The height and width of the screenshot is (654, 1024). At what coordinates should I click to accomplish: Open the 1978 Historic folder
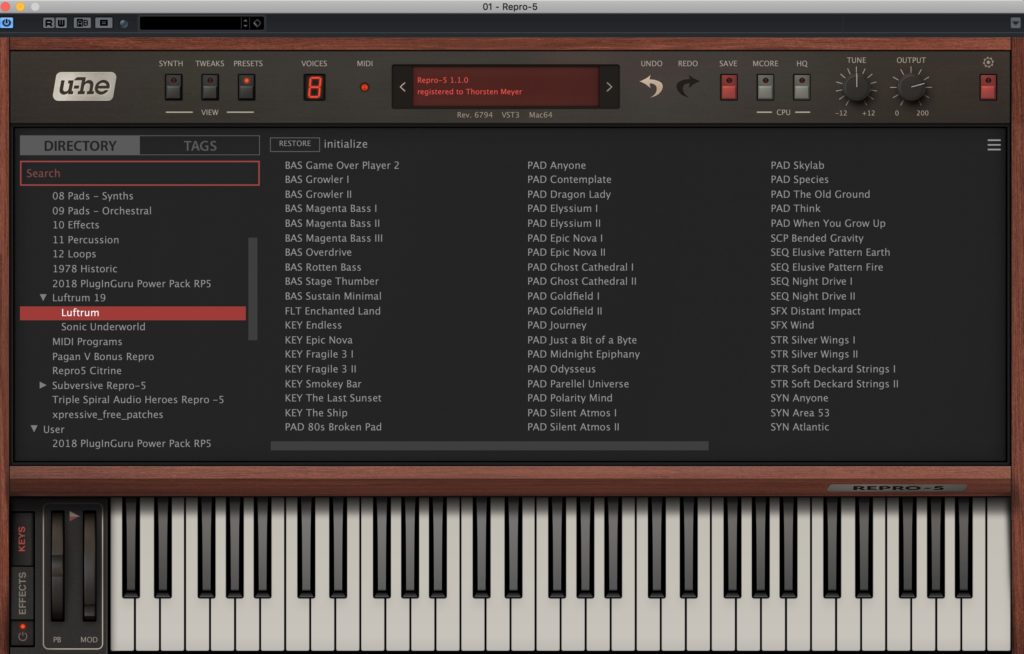85,269
